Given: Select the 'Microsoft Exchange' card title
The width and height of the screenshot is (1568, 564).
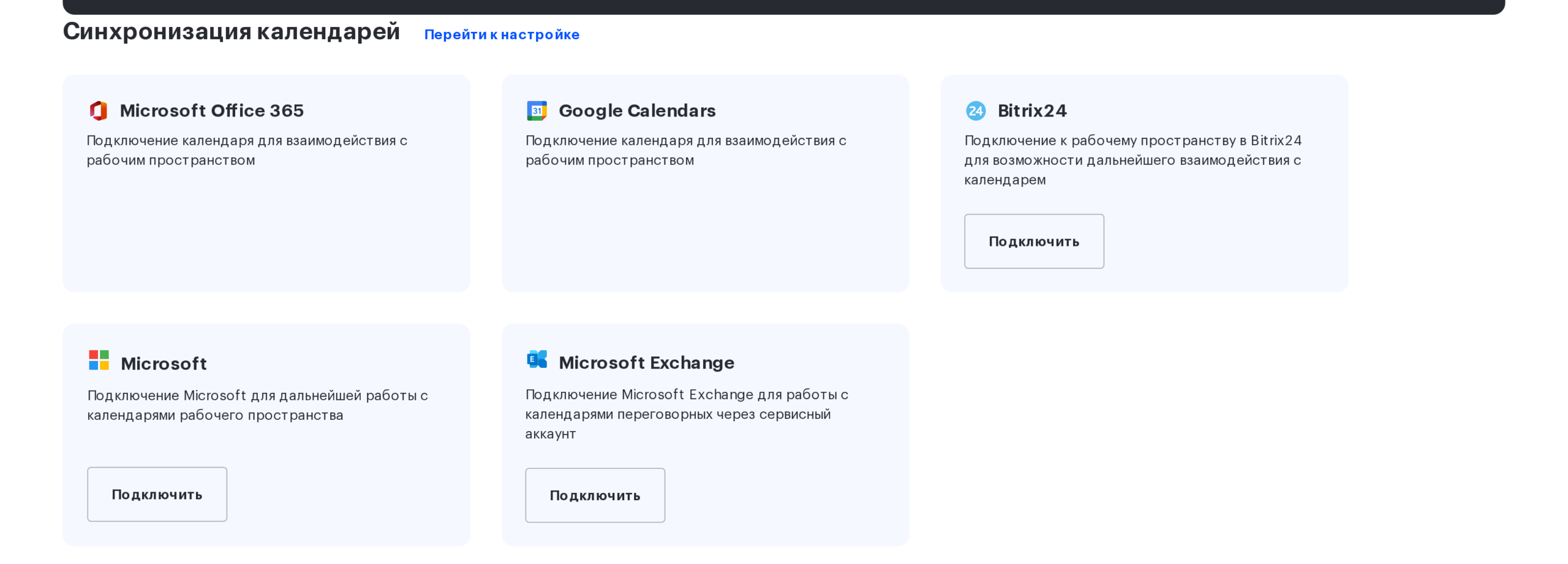Looking at the screenshot, I should (646, 363).
